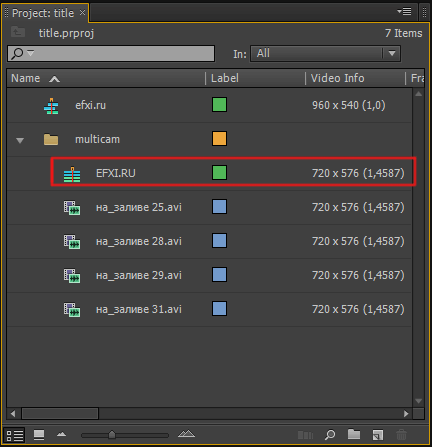Collapse the multicam bin

tap(20, 140)
